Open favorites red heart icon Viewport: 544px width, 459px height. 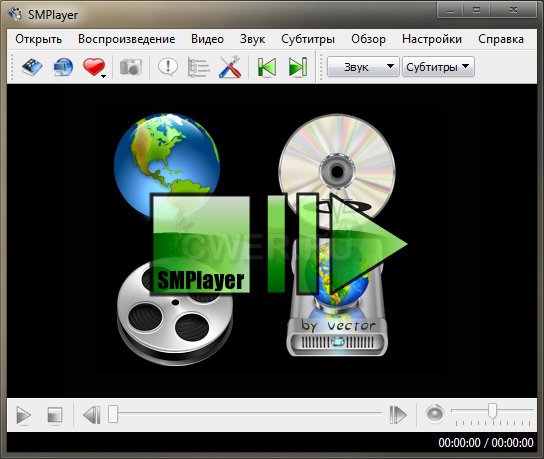94,67
